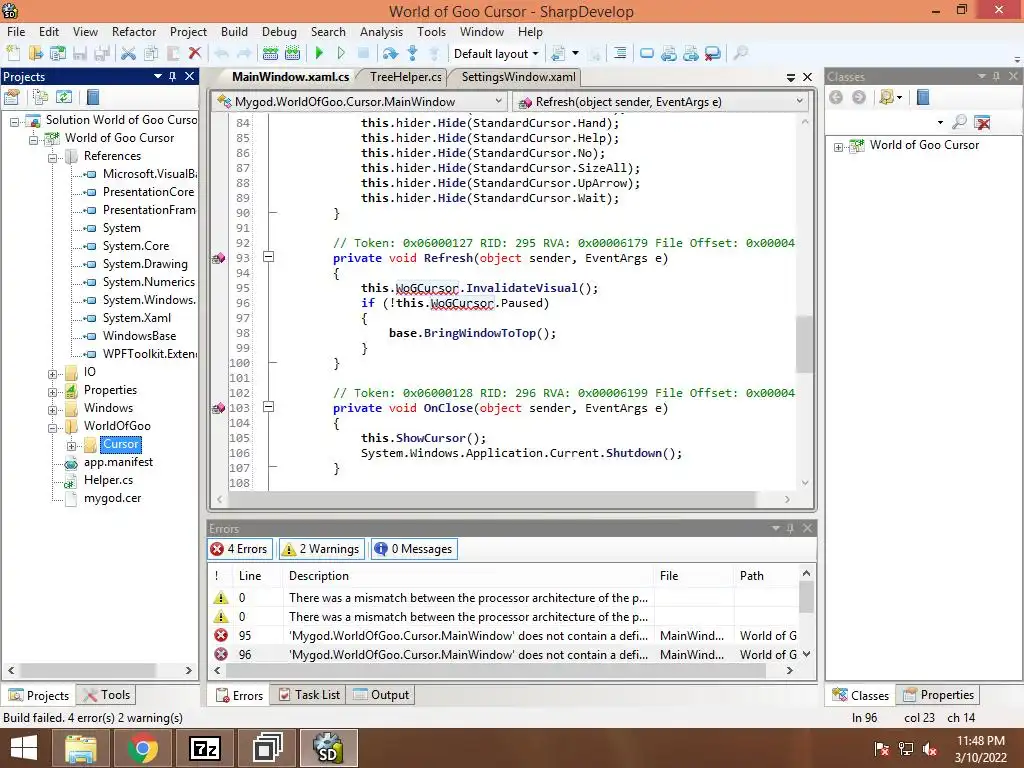1024x768 pixels.
Task: Open the Default layout dropdown
Action: coord(496,54)
